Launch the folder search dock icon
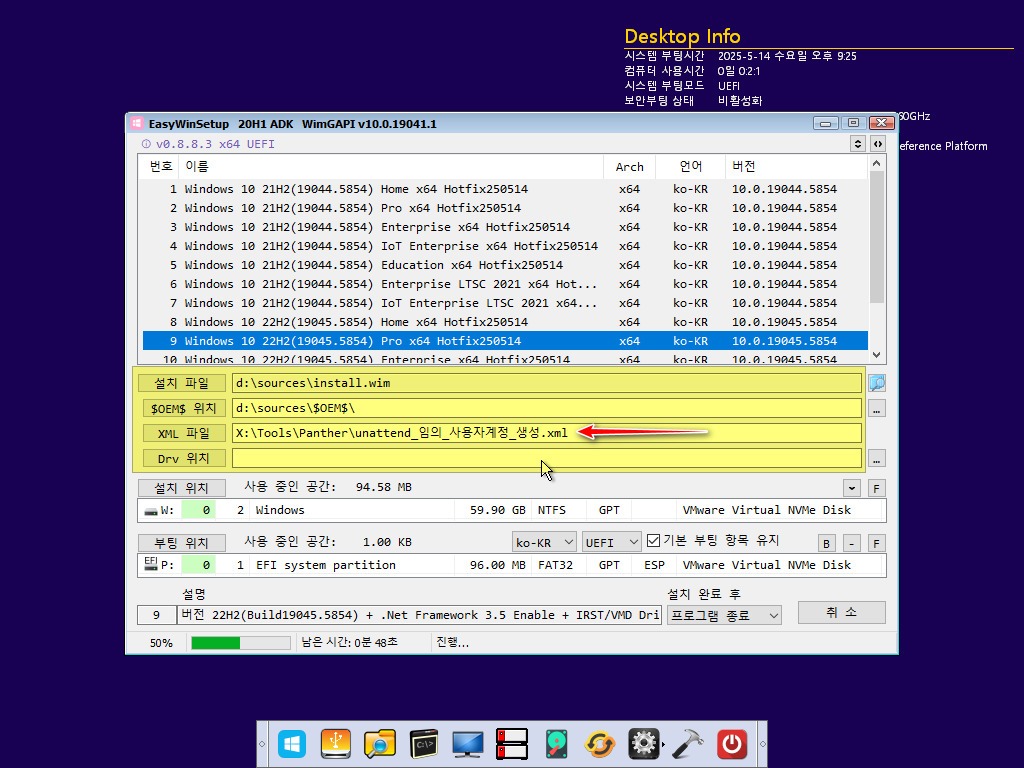The image size is (1024, 768). coord(379,744)
